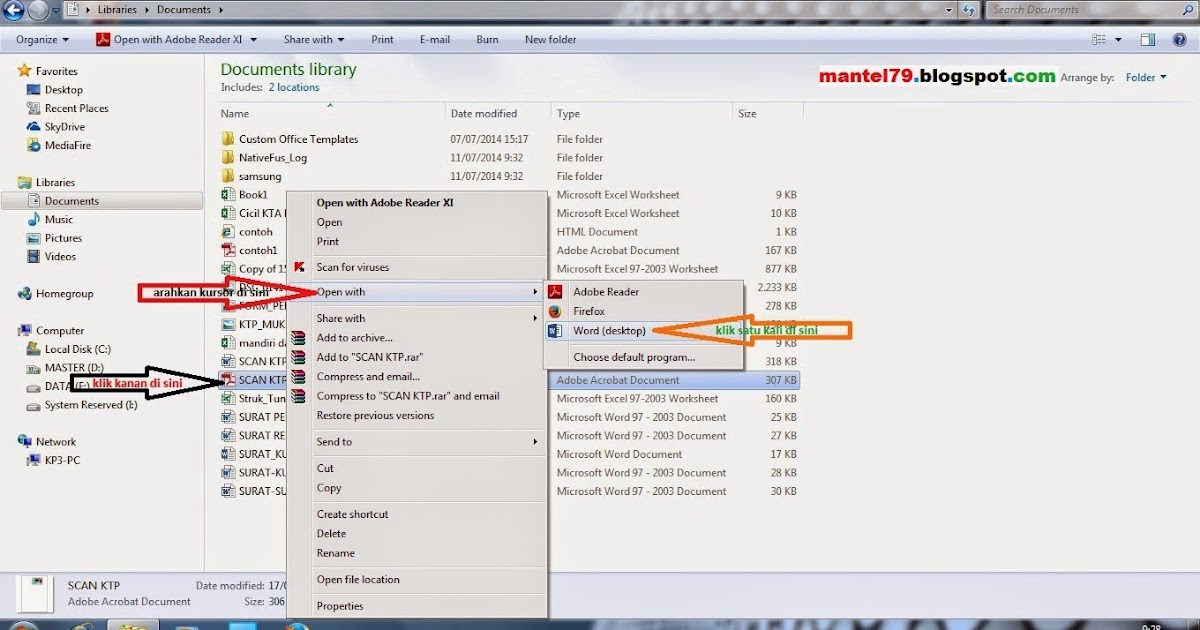Click the WinRAR icon beside Add to archive
This screenshot has height=630, width=1200.
coord(297,338)
